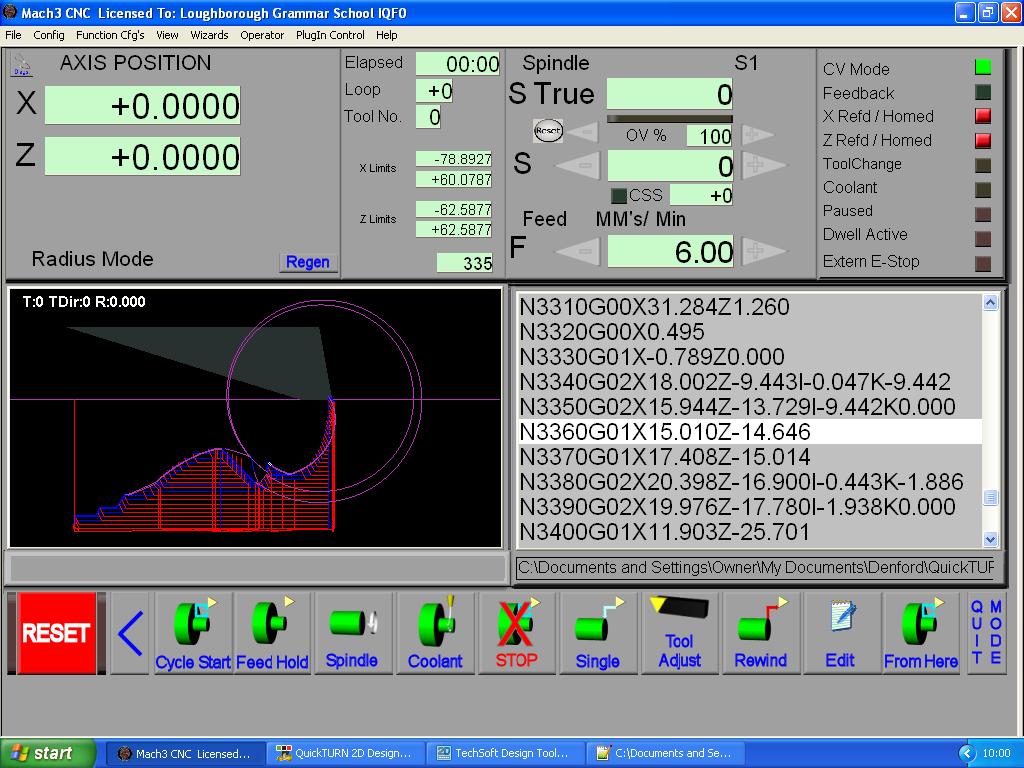Click the X axis position readout
This screenshot has width=1024, height=768.
tap(142, 105)
